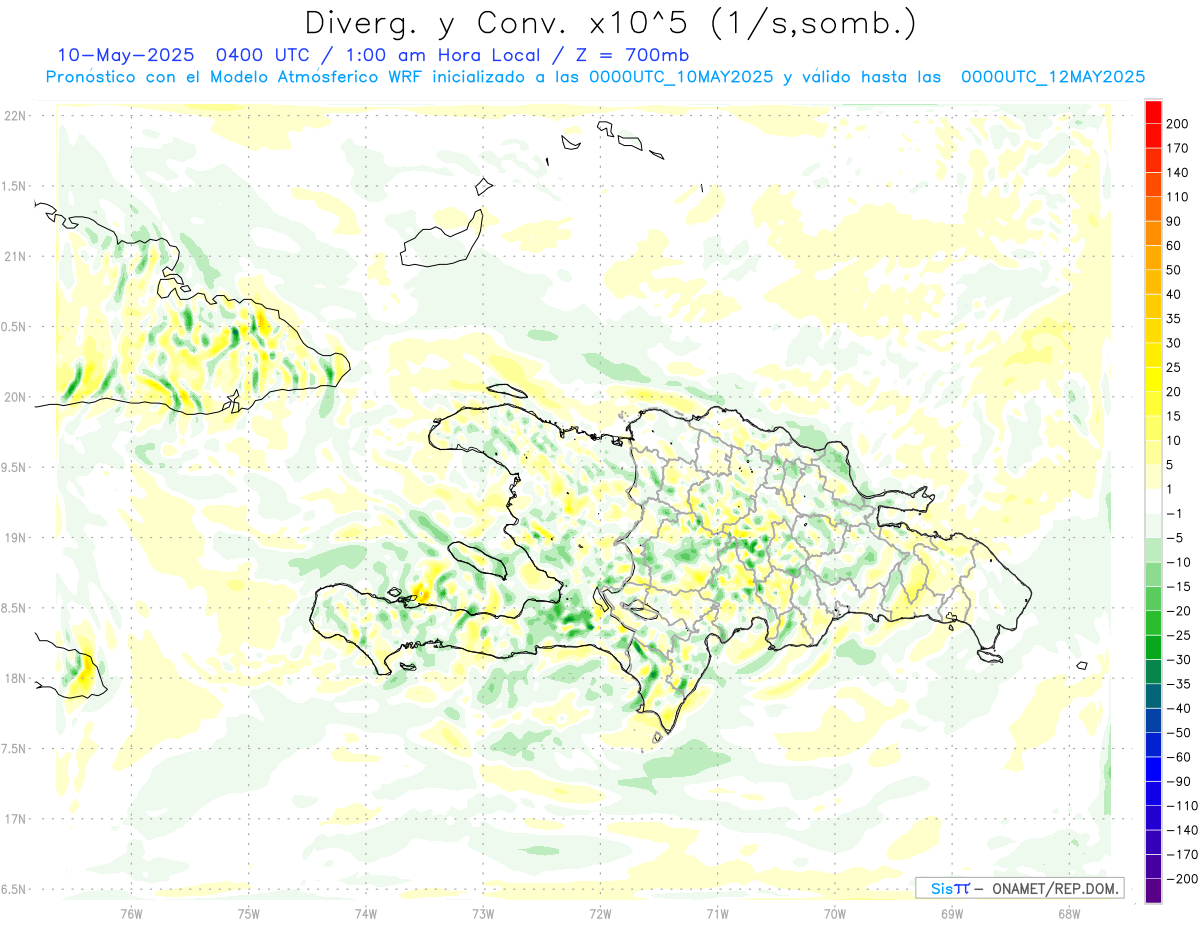Click the '74W' longitude axis label
The image size is (1200, 927).
pos(366,913)
